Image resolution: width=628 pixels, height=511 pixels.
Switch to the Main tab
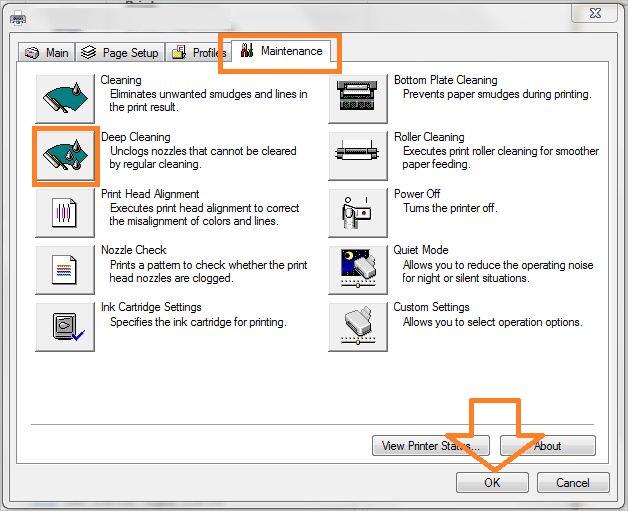[x=46, y=52]
